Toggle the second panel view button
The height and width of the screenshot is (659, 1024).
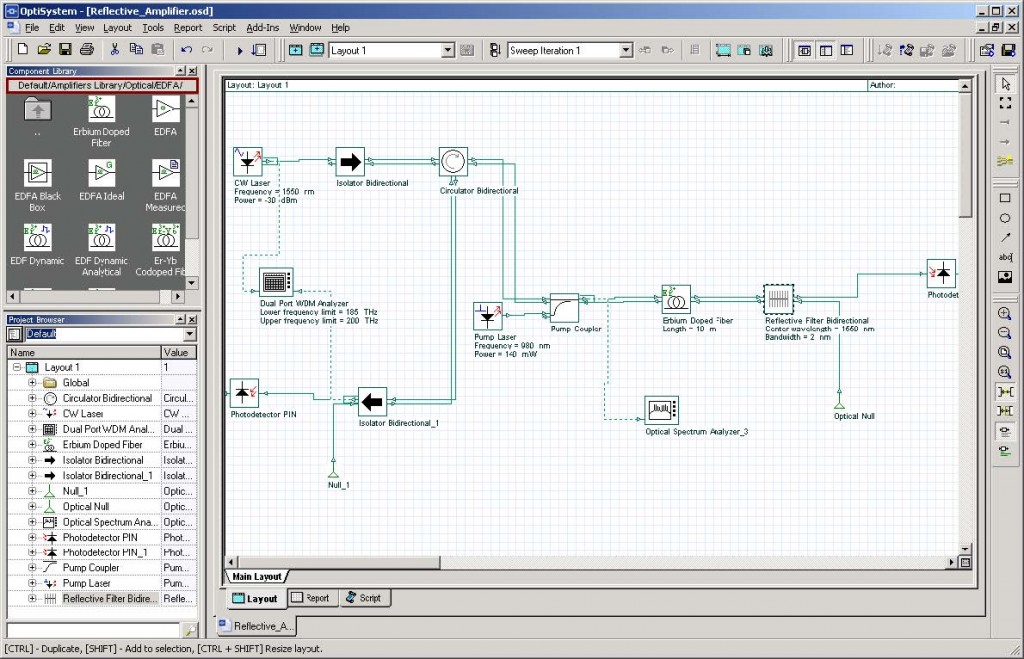click(x=826, y=50)
